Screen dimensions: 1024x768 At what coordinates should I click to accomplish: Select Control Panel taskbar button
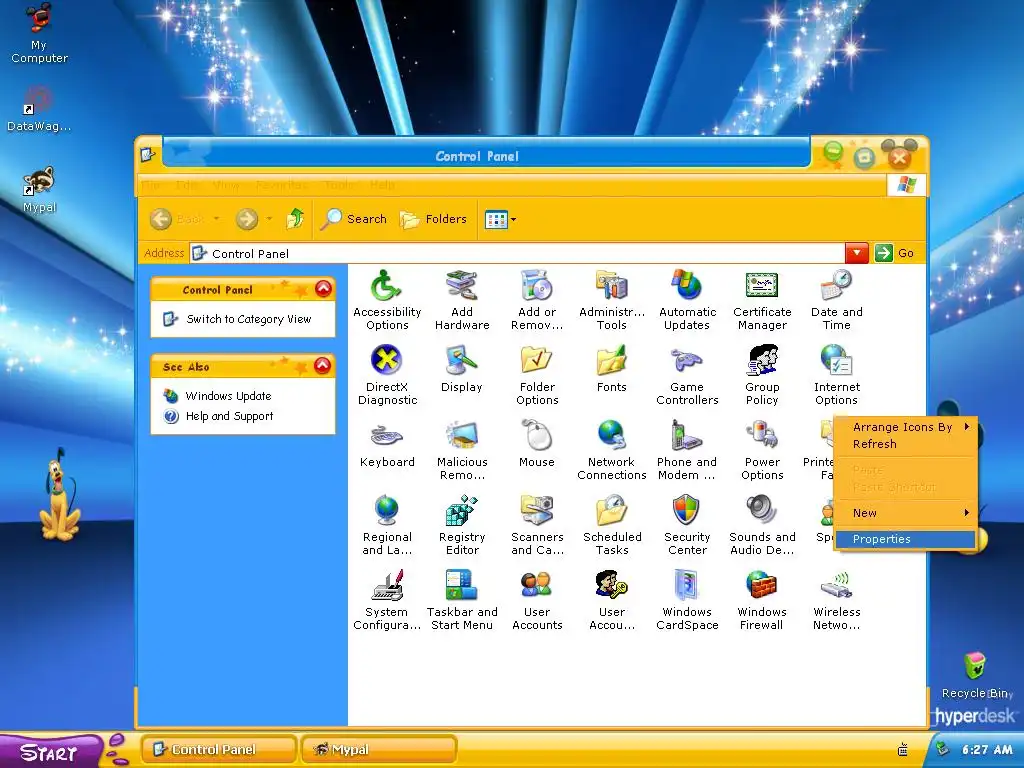(219, 749)
